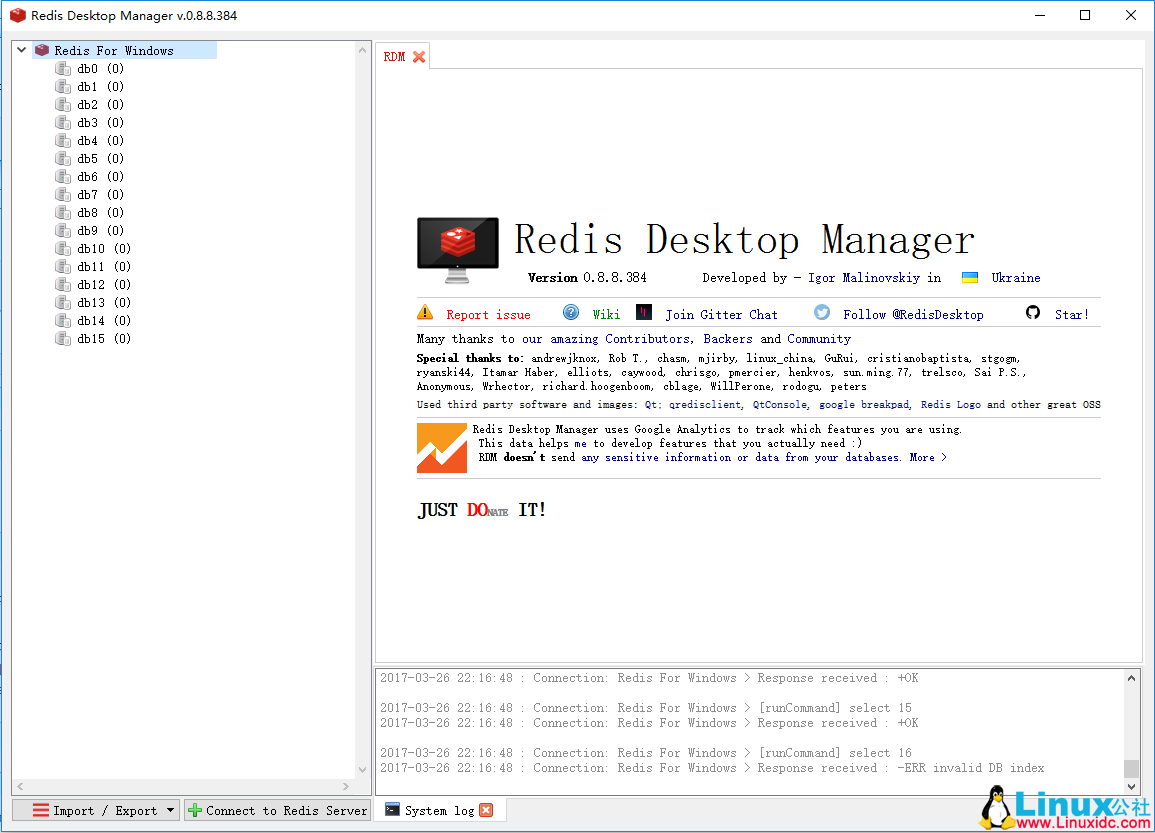Click the left tree panel horizontal scrollbar
The width and height of the screenshot is (1155, 833).
tap(184, 786)
